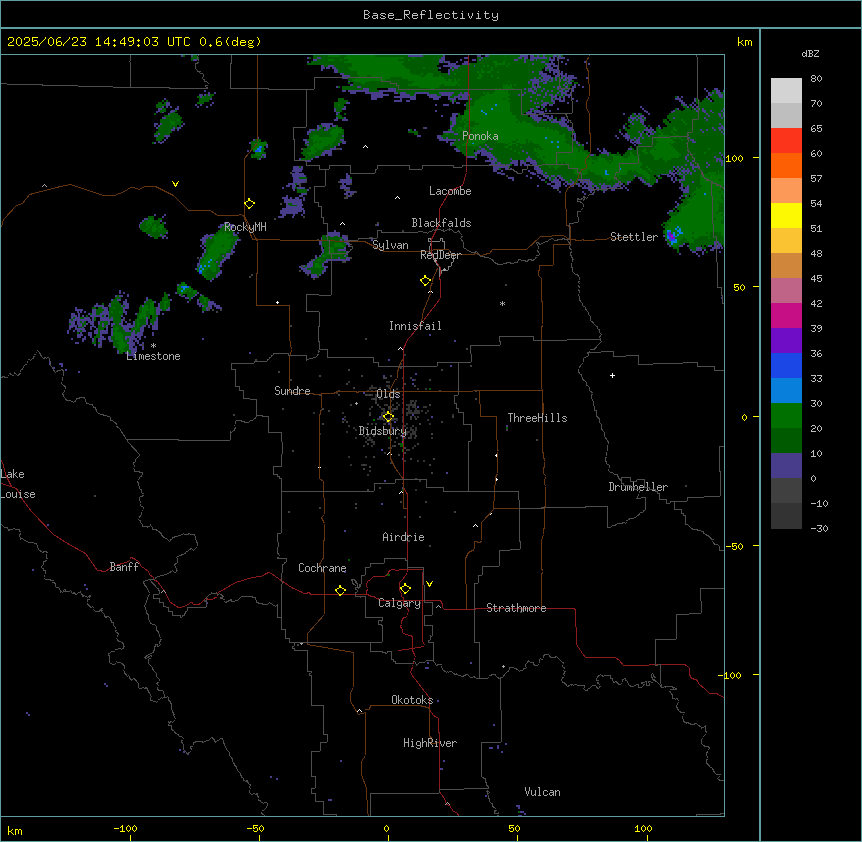Click the Olds label

pos(388,394)
